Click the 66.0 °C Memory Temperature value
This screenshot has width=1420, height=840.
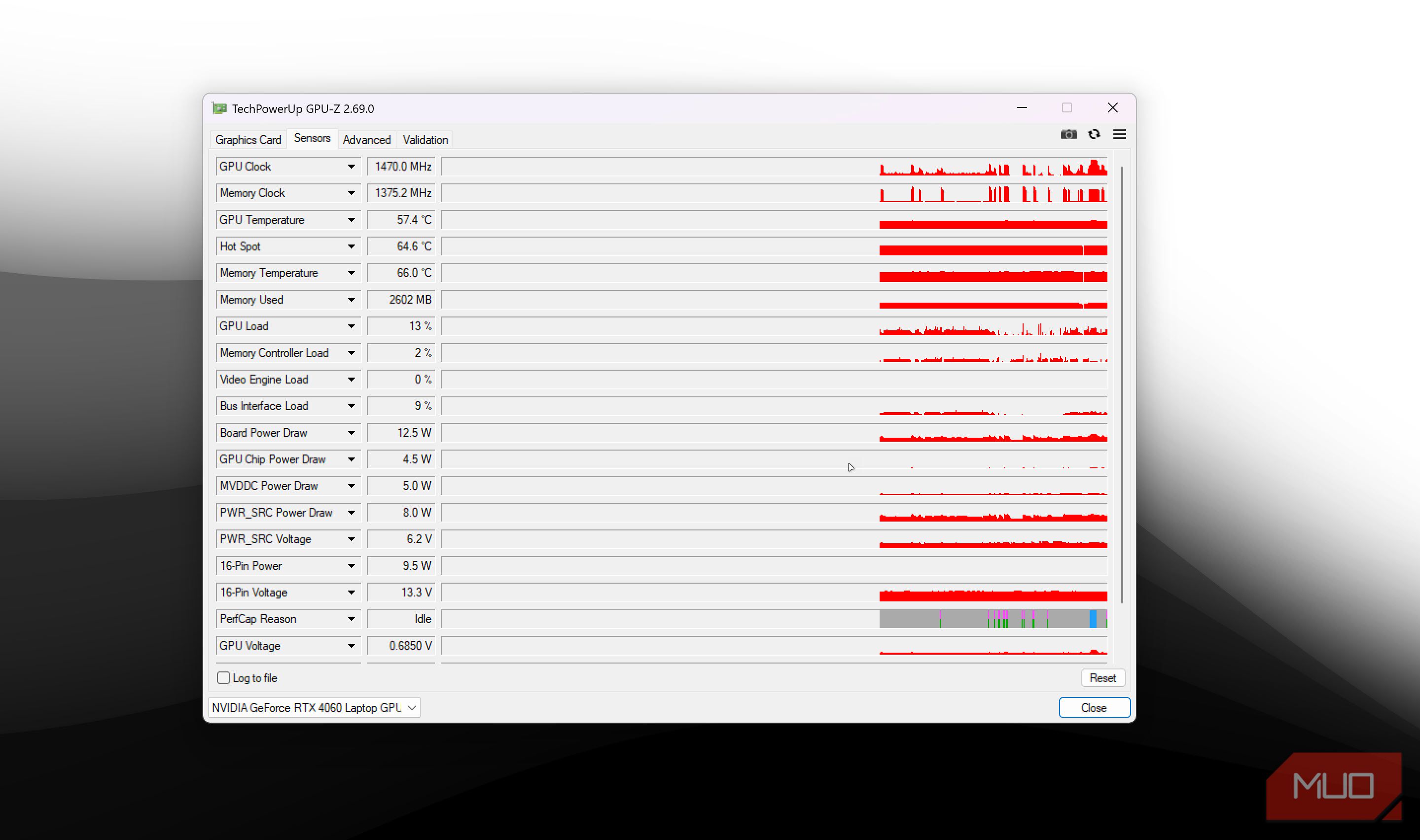click(401, 273)
